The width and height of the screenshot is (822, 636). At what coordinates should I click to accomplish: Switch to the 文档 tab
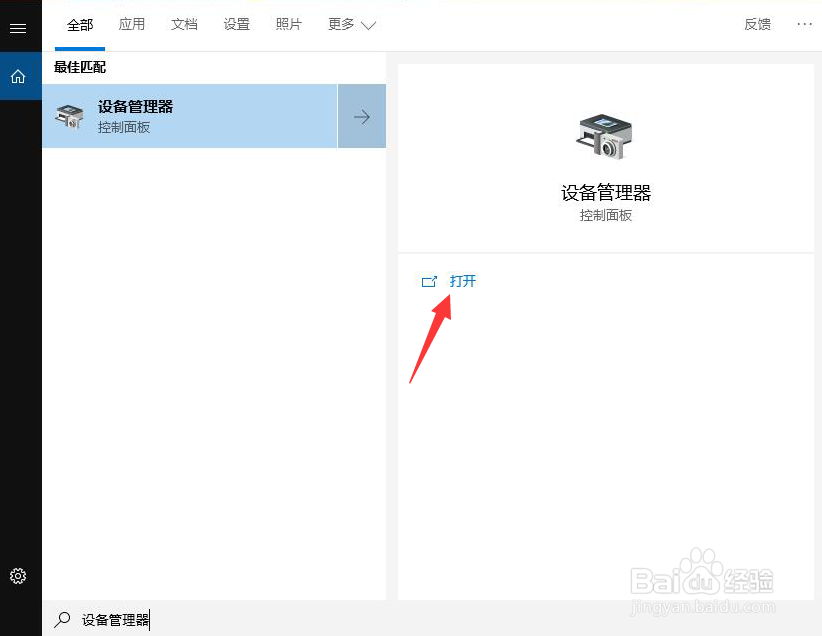click(184, 25)
